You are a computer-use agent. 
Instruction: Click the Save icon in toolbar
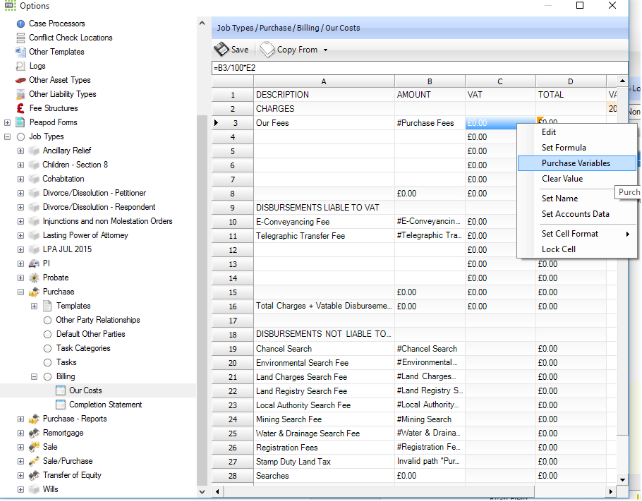click(221, 49)
